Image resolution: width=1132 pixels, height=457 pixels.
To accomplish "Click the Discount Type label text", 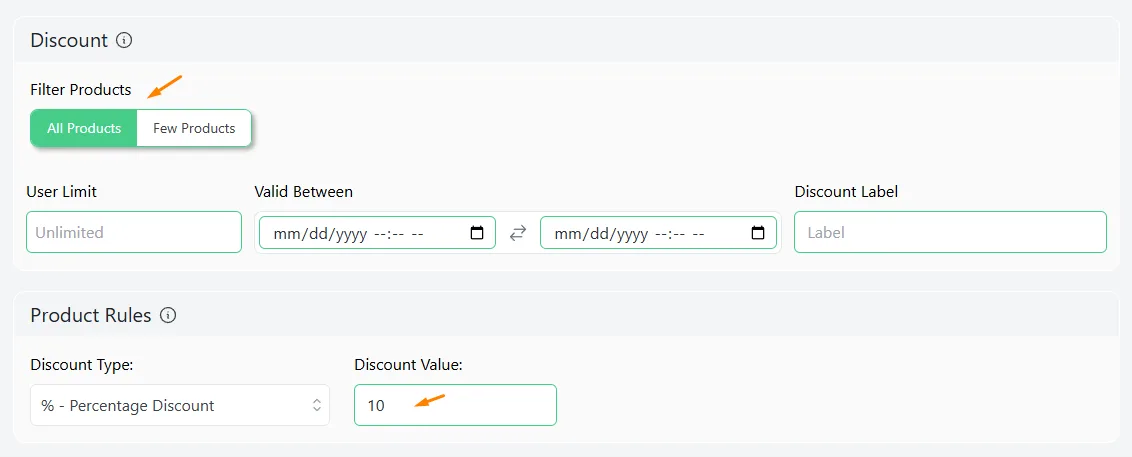I will 82,365.
